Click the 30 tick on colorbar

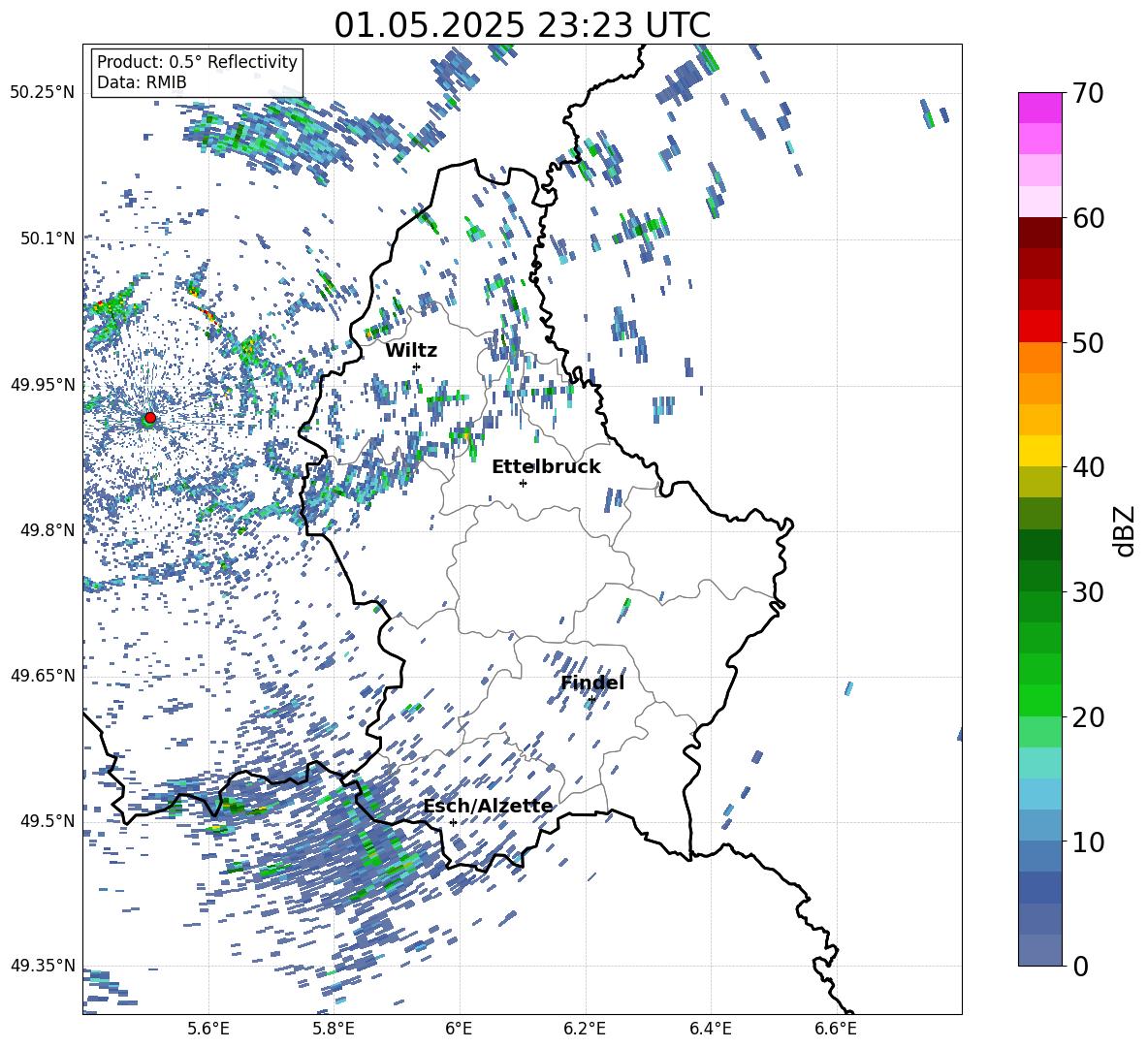point(1088,592)
